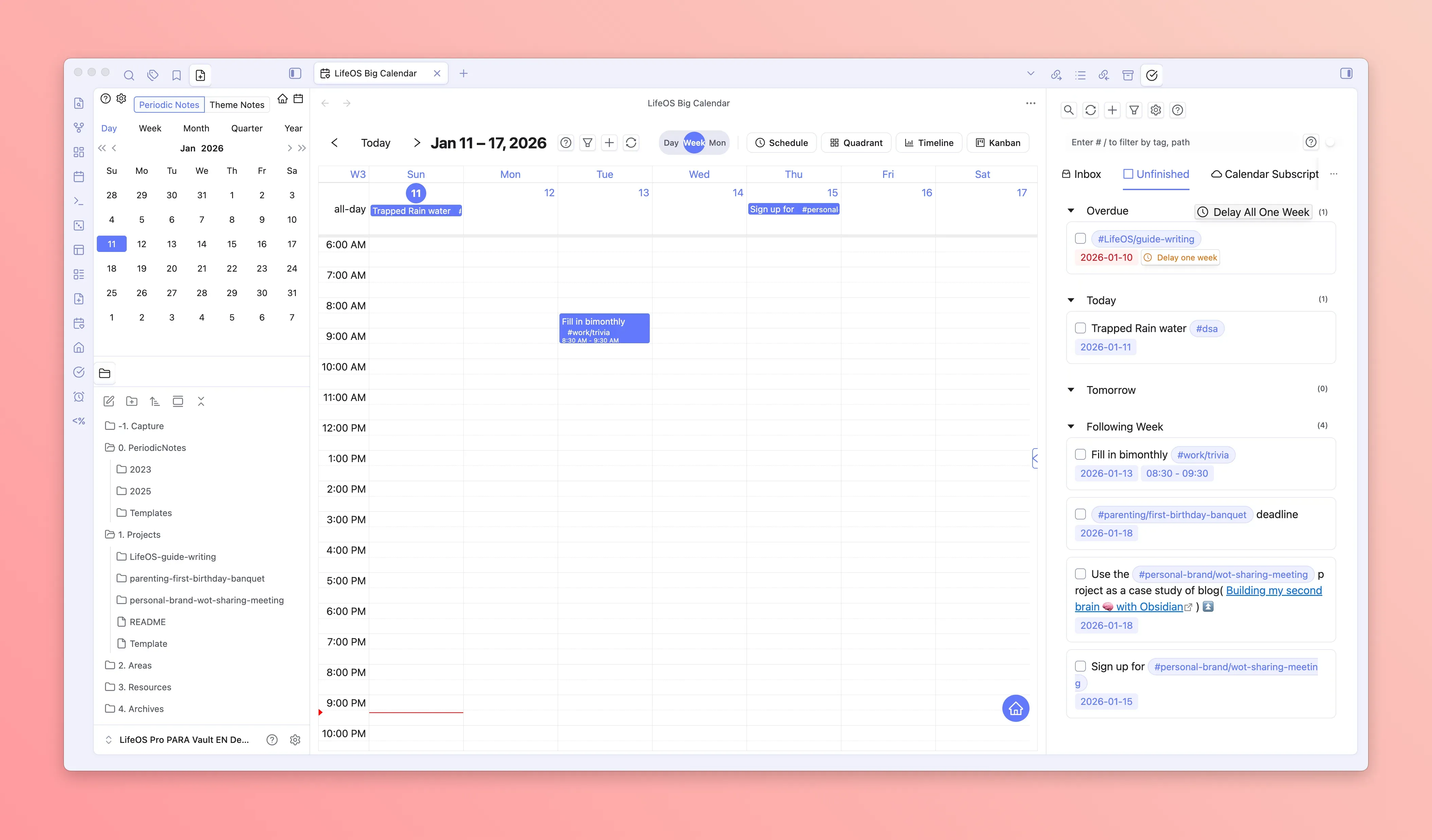Collapse the Following Week section

(x=1071, y=426)
